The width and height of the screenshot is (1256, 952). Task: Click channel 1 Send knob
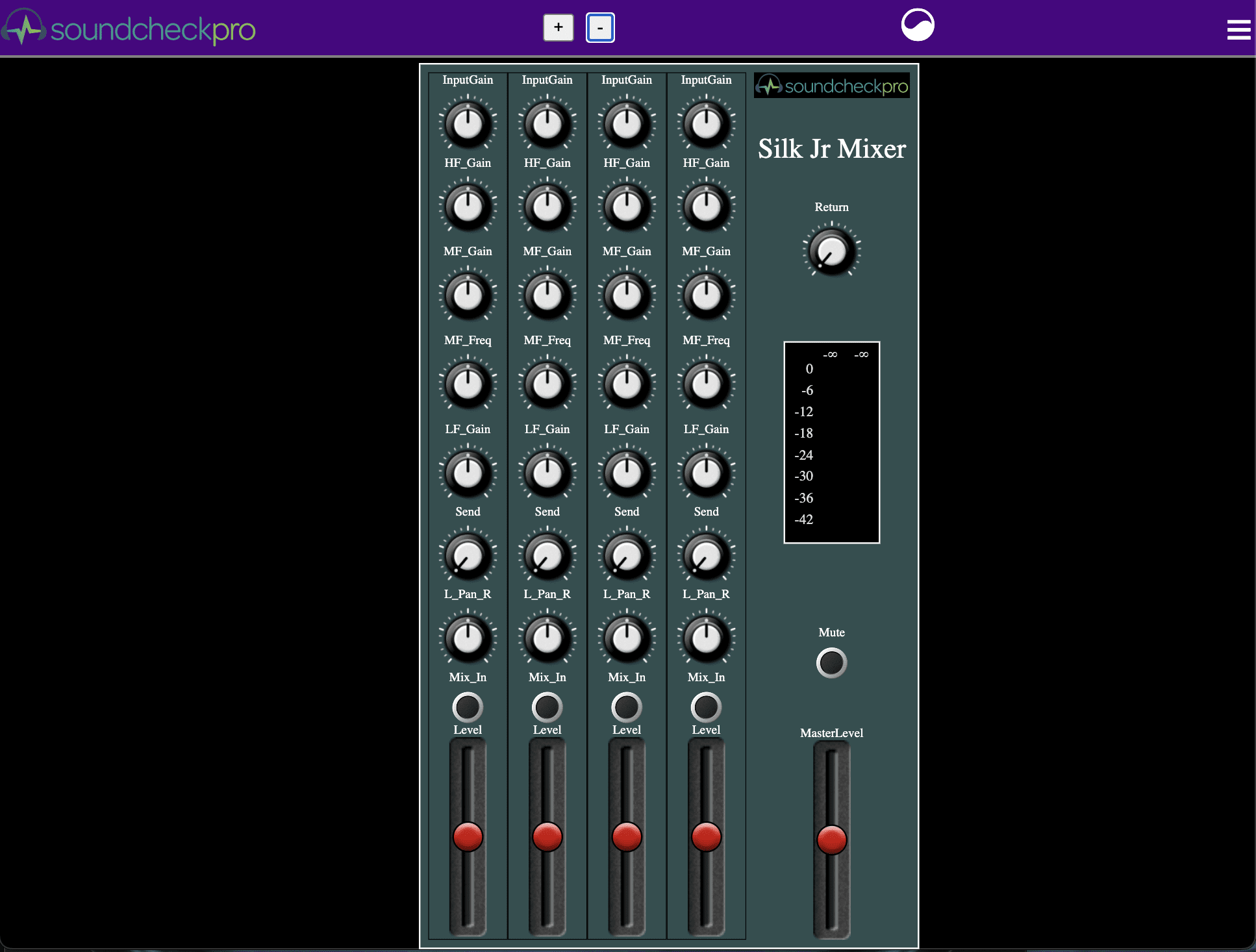point(468,555)
